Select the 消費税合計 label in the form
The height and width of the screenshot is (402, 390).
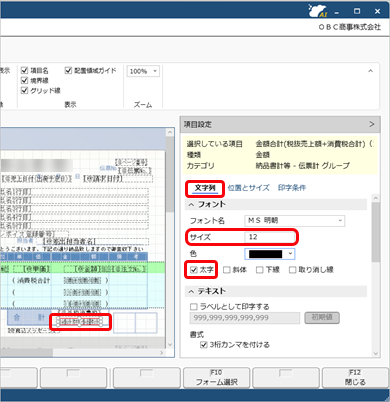[33, 281]
